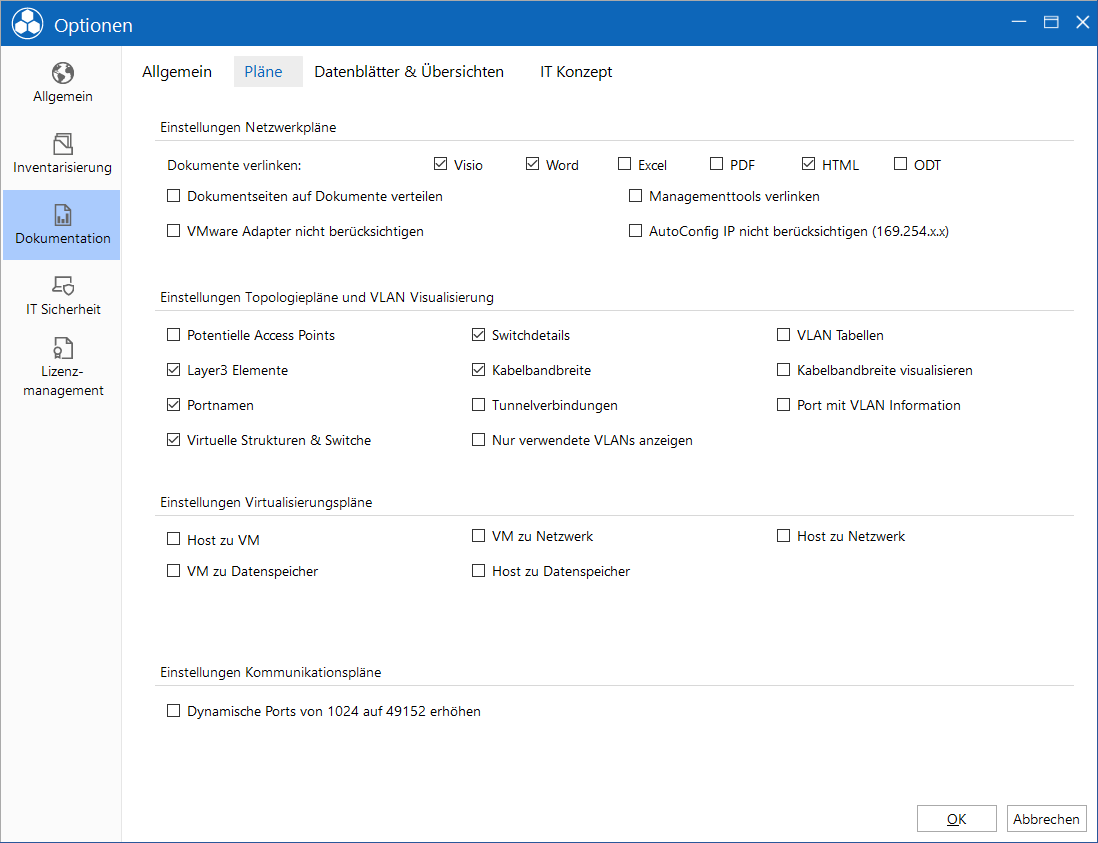This screenshot has height=843, width=1098.
Task: Select the Dokumentation sidebar section
Action: [62, 225]
